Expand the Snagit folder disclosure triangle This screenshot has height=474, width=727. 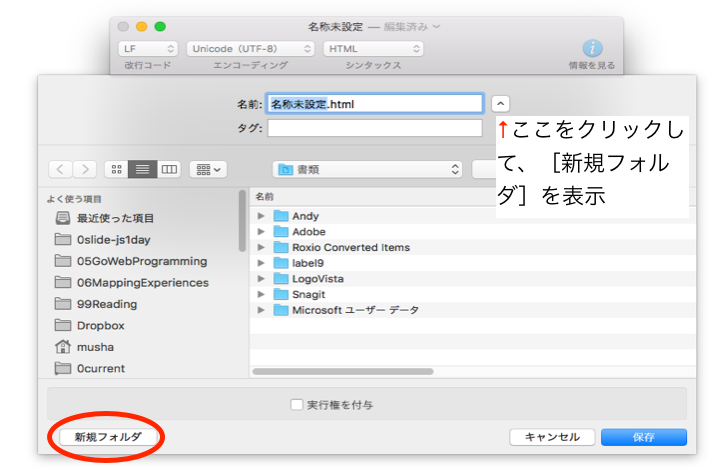[x=261, y=295]
